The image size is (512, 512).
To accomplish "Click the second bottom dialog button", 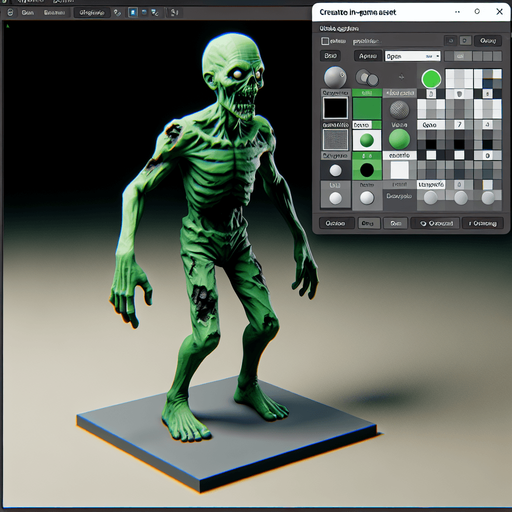I will click(368, 223).
